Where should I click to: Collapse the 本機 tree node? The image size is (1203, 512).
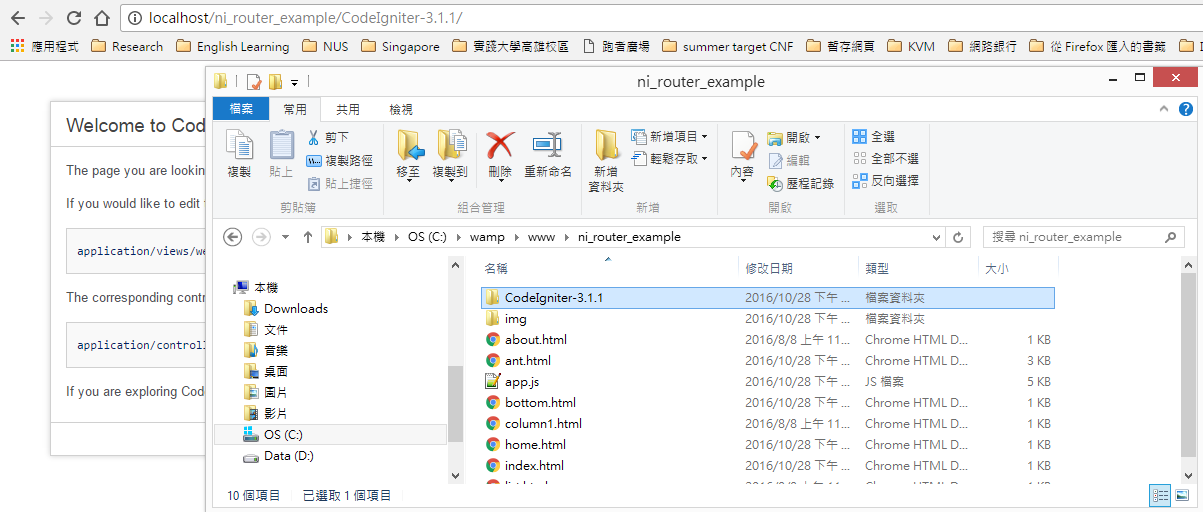(224, 287)
